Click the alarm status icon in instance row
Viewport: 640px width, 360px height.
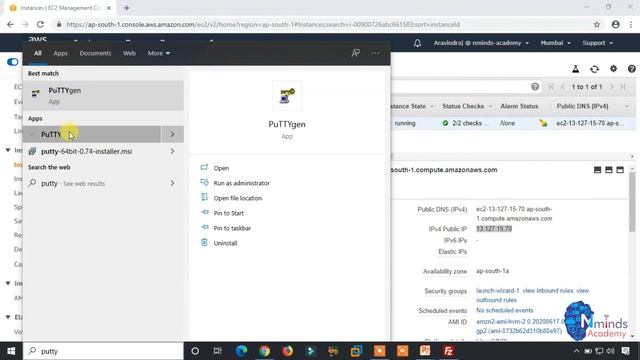point(543,123)
